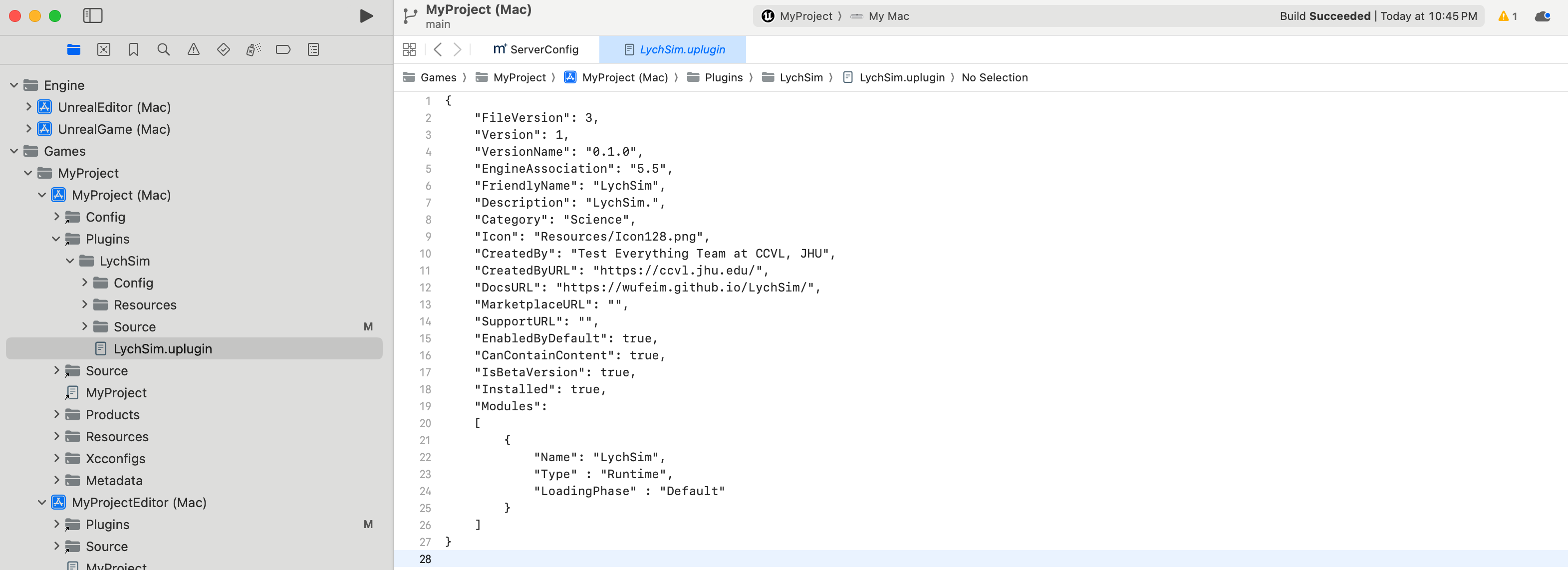Image resolution: width=1568 pixels, height=570 pixels.
Task: Open the Project navigator folder icon
Action: click(x=74, y=50)
